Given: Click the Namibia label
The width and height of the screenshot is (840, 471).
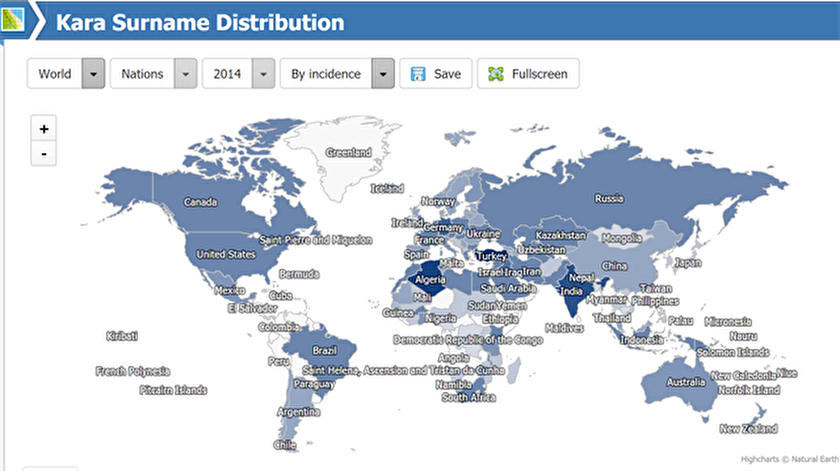Looking at the screenshot, I should (x=453, y=385).
